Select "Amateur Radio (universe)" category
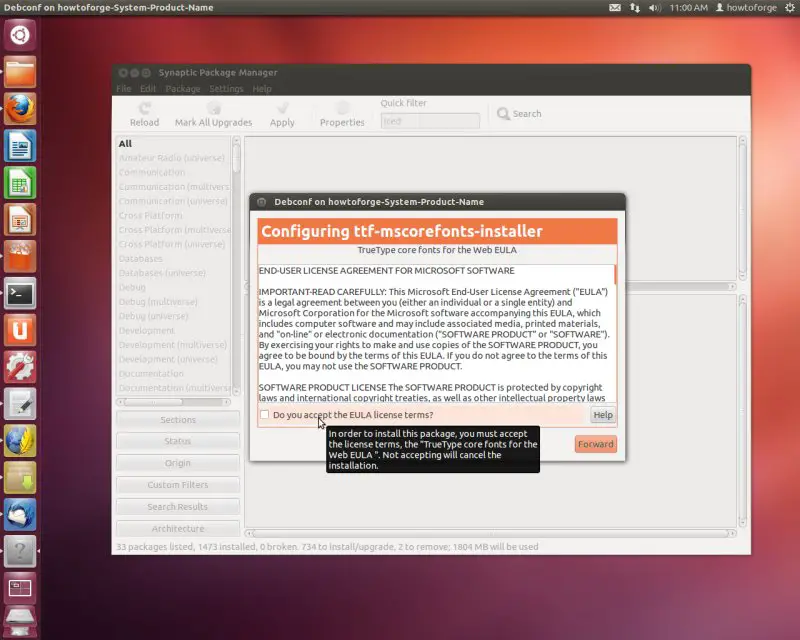Viewport: 800px width, 640px height. [171, 158]
